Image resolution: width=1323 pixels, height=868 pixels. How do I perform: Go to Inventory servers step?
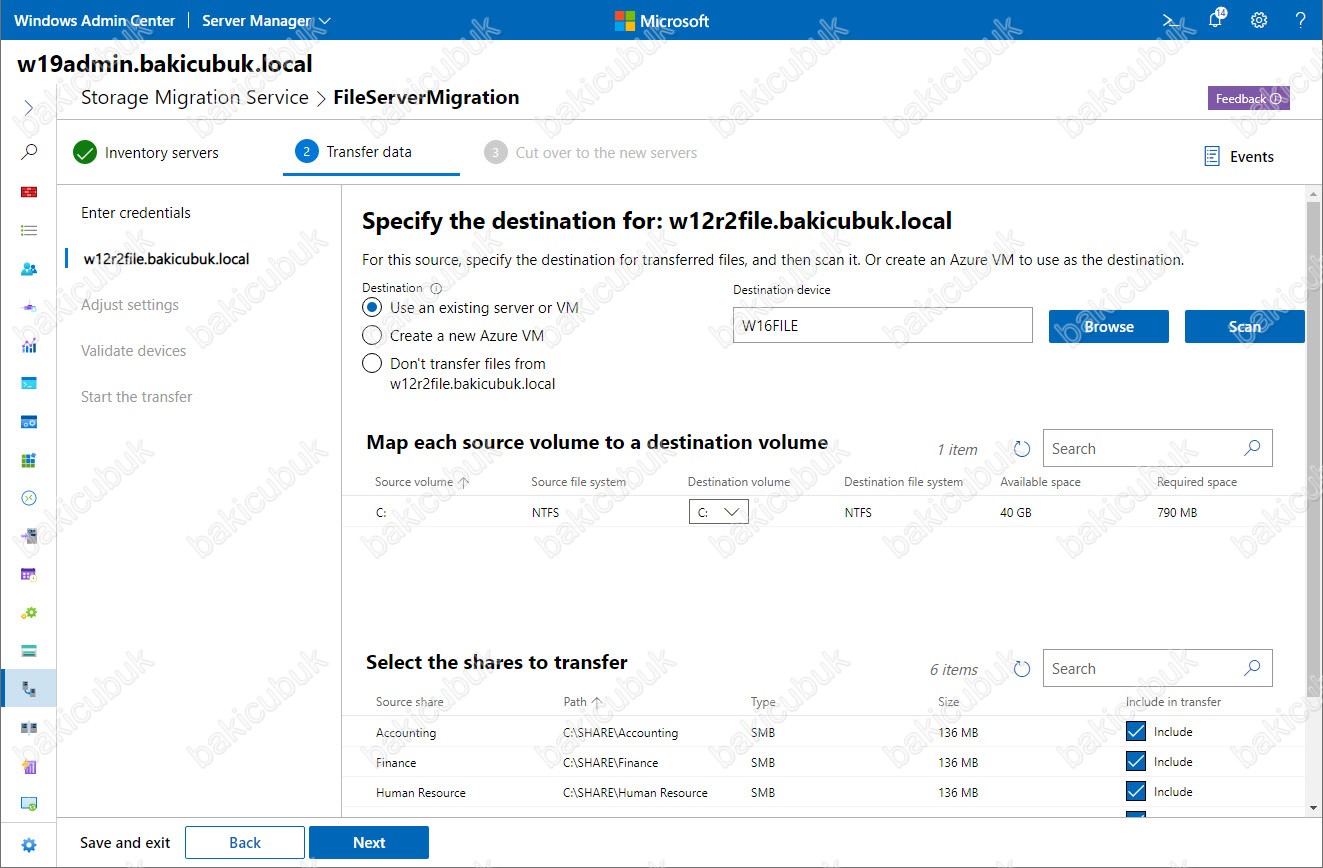146,153
